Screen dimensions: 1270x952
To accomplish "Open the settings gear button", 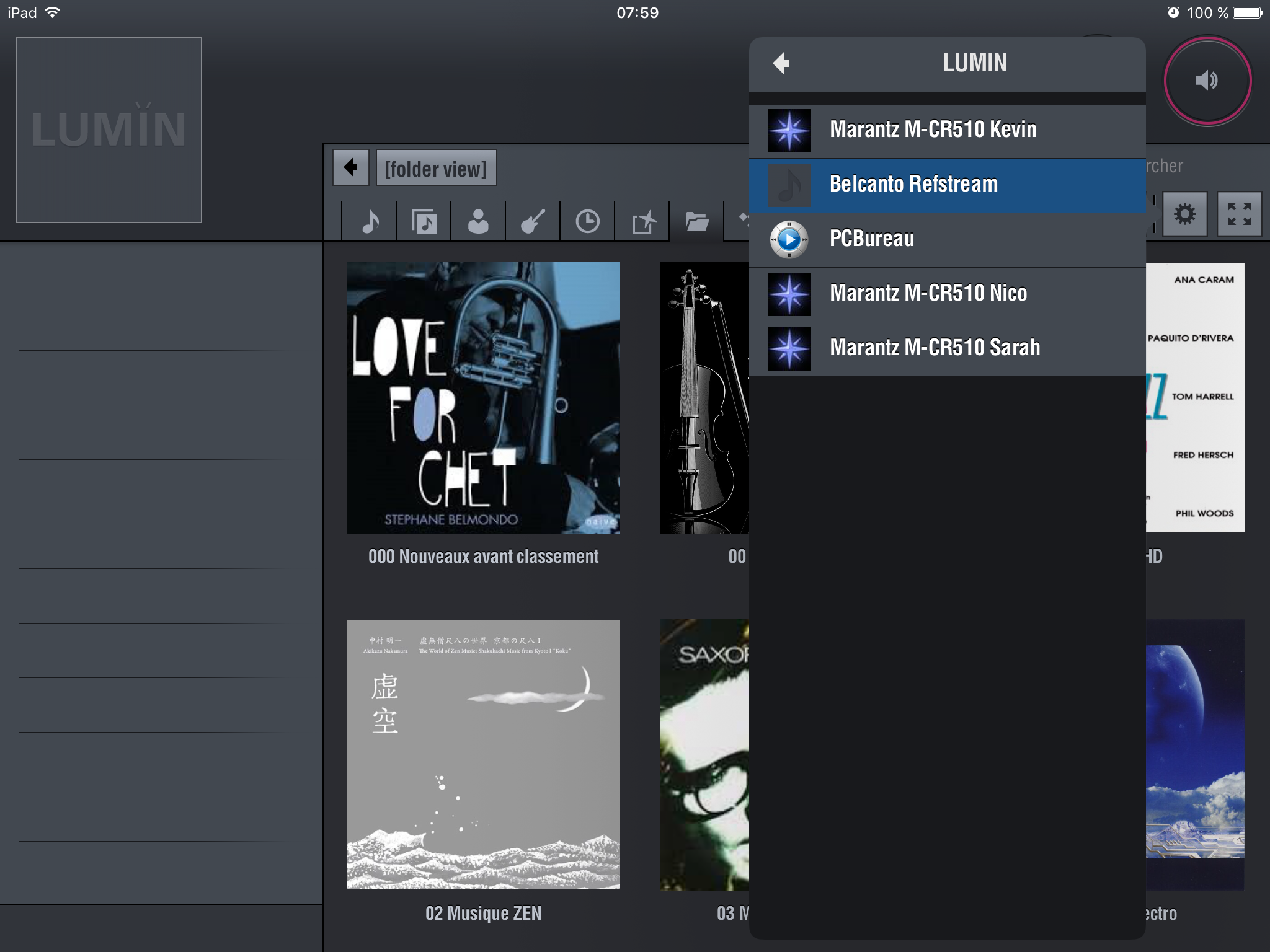I will [x=1184, y=214].
